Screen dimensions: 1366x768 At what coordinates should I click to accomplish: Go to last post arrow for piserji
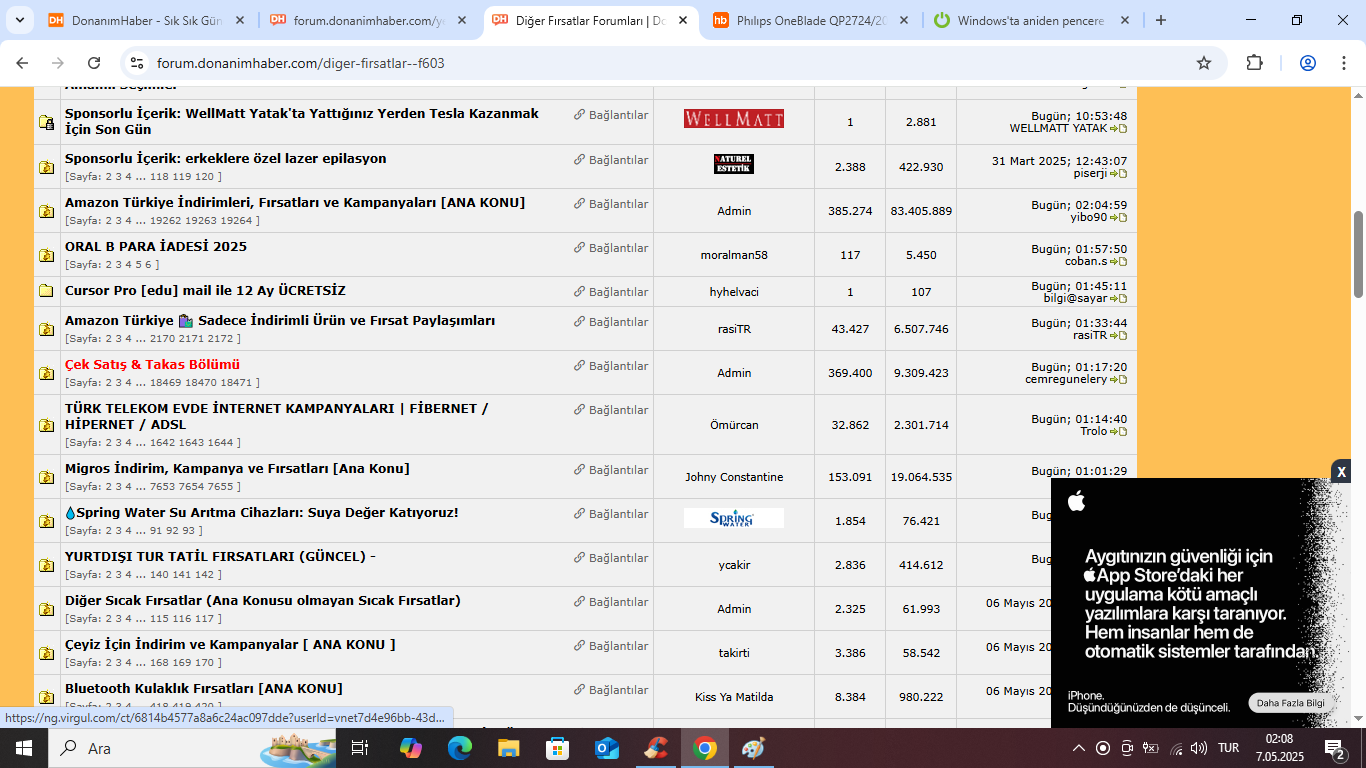pos(1118,173)
